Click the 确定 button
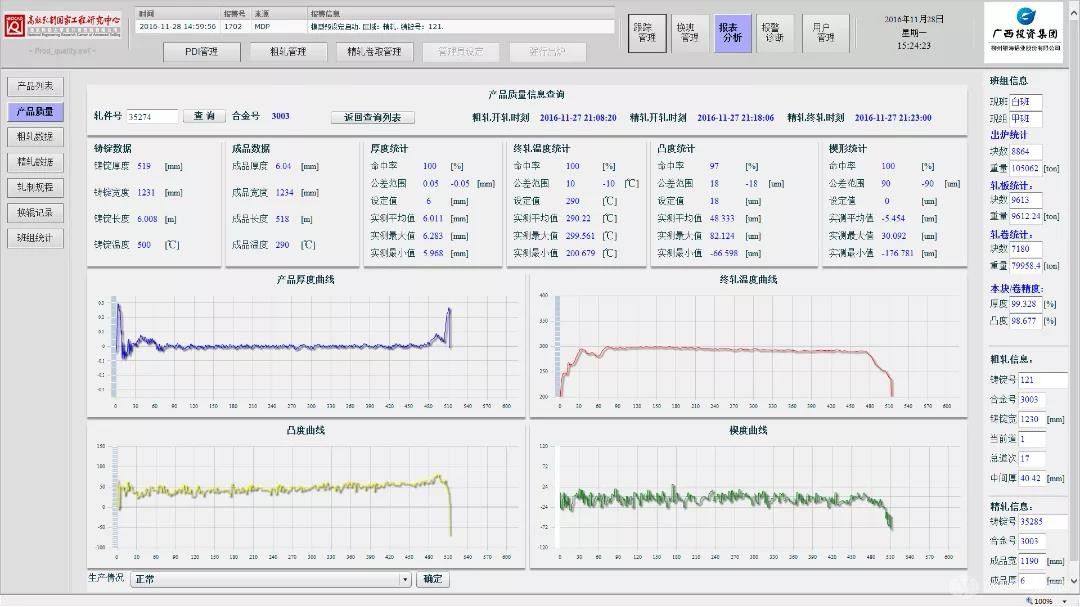1080x607 pixels. tap(433, 579)
